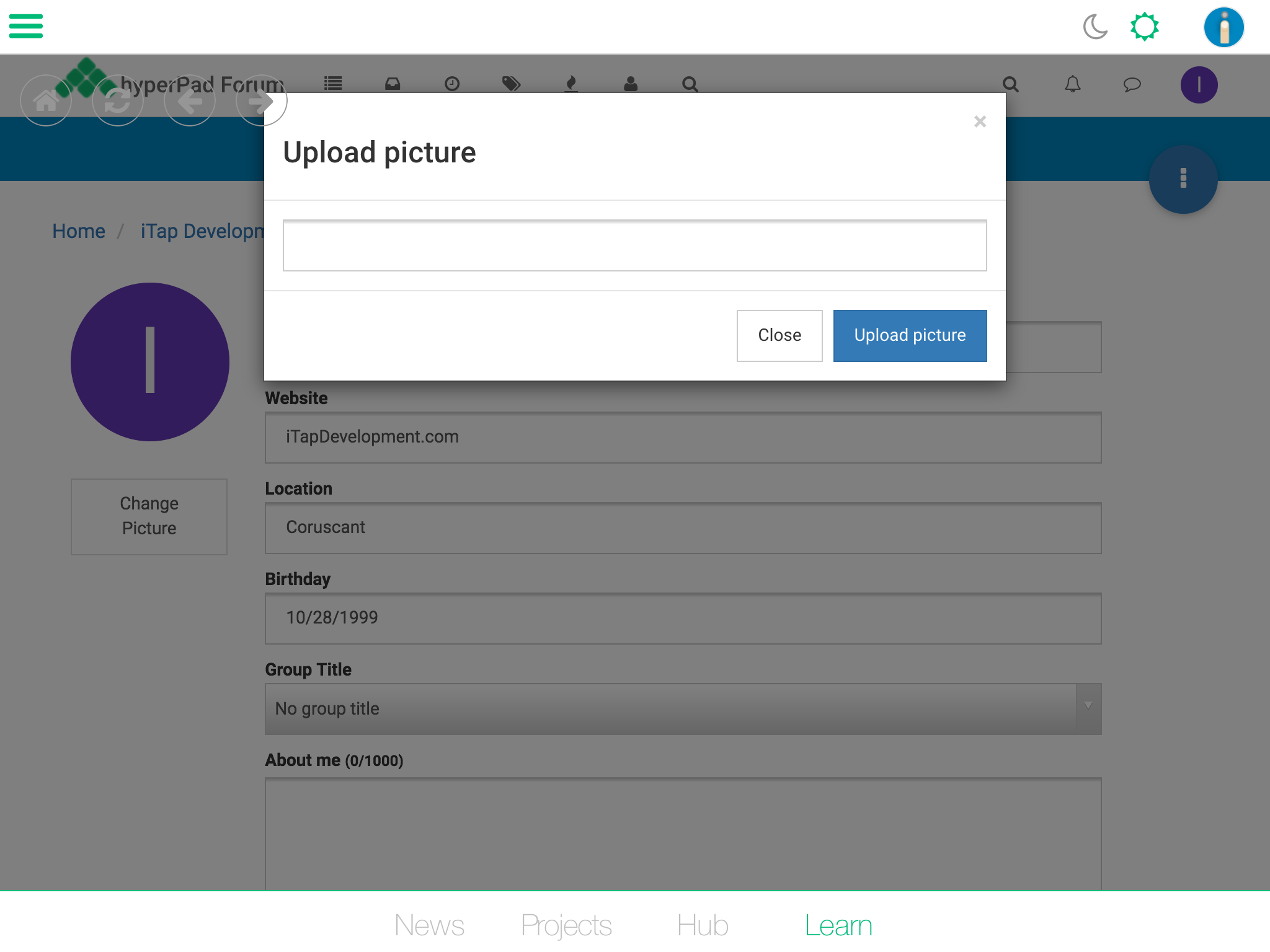Viewport: 1270px width, 952px height.
Task: Click the forum categories list icon
Action: (x=333, y=84)
